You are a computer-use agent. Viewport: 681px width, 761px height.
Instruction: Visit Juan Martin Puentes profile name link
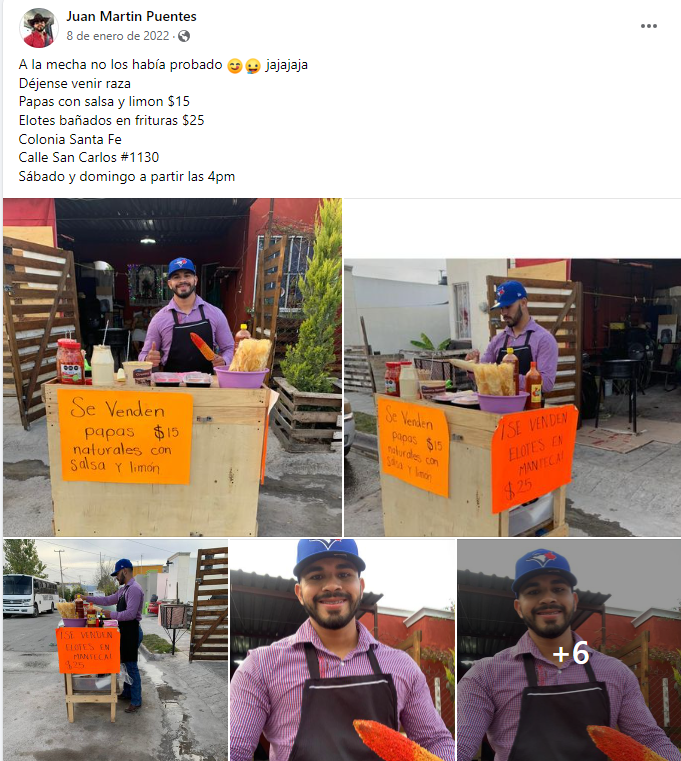point(131,17)
